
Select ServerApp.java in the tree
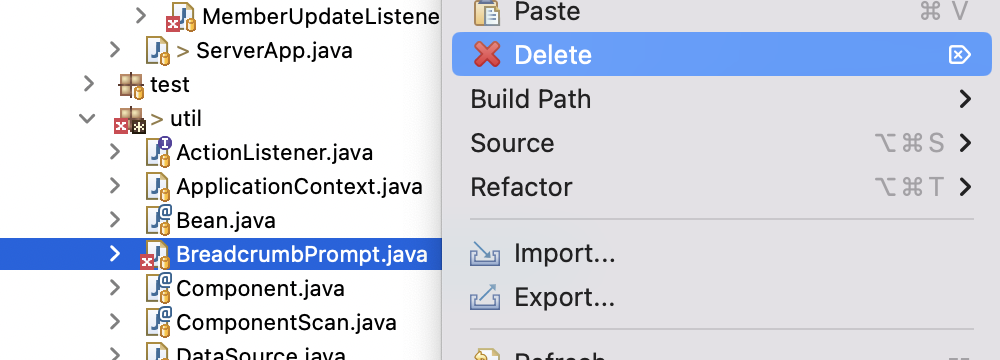coord(274,50)
